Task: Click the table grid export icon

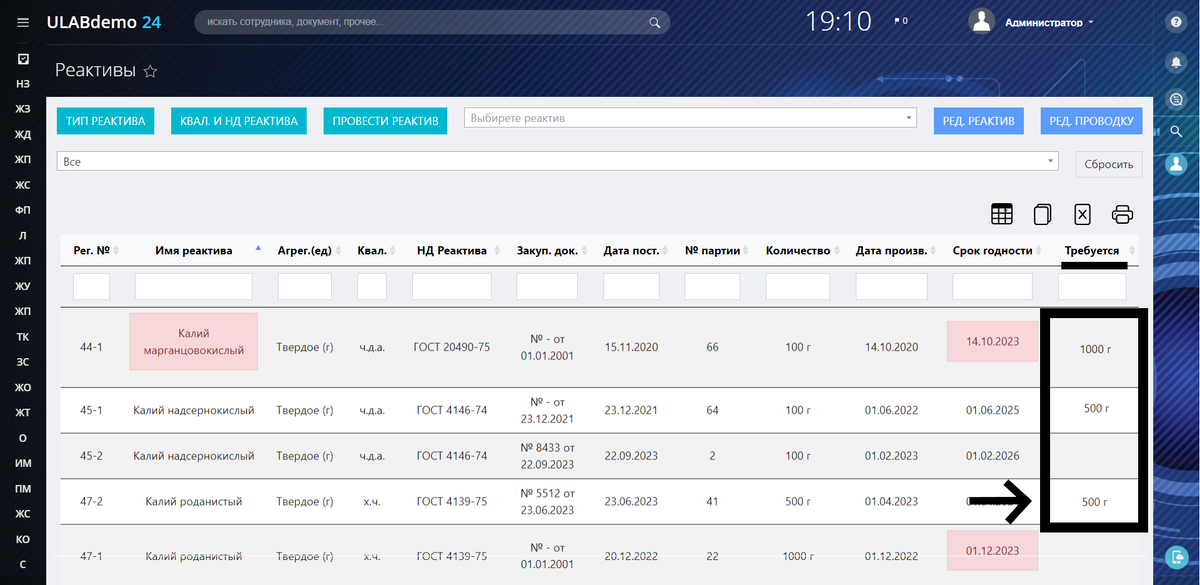Action: click(1001, 214)
